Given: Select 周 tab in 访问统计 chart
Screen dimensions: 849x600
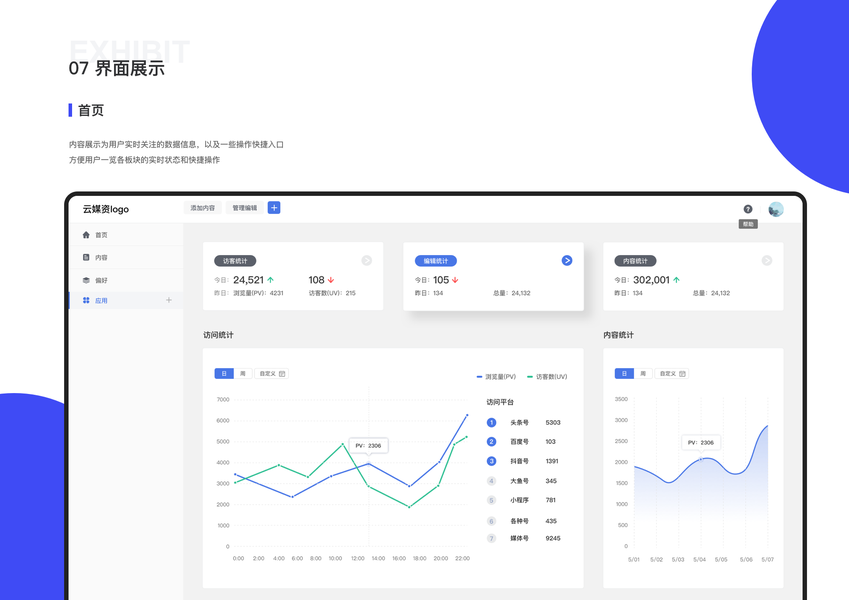Looking at the screenshot, I should click(243, 374).
